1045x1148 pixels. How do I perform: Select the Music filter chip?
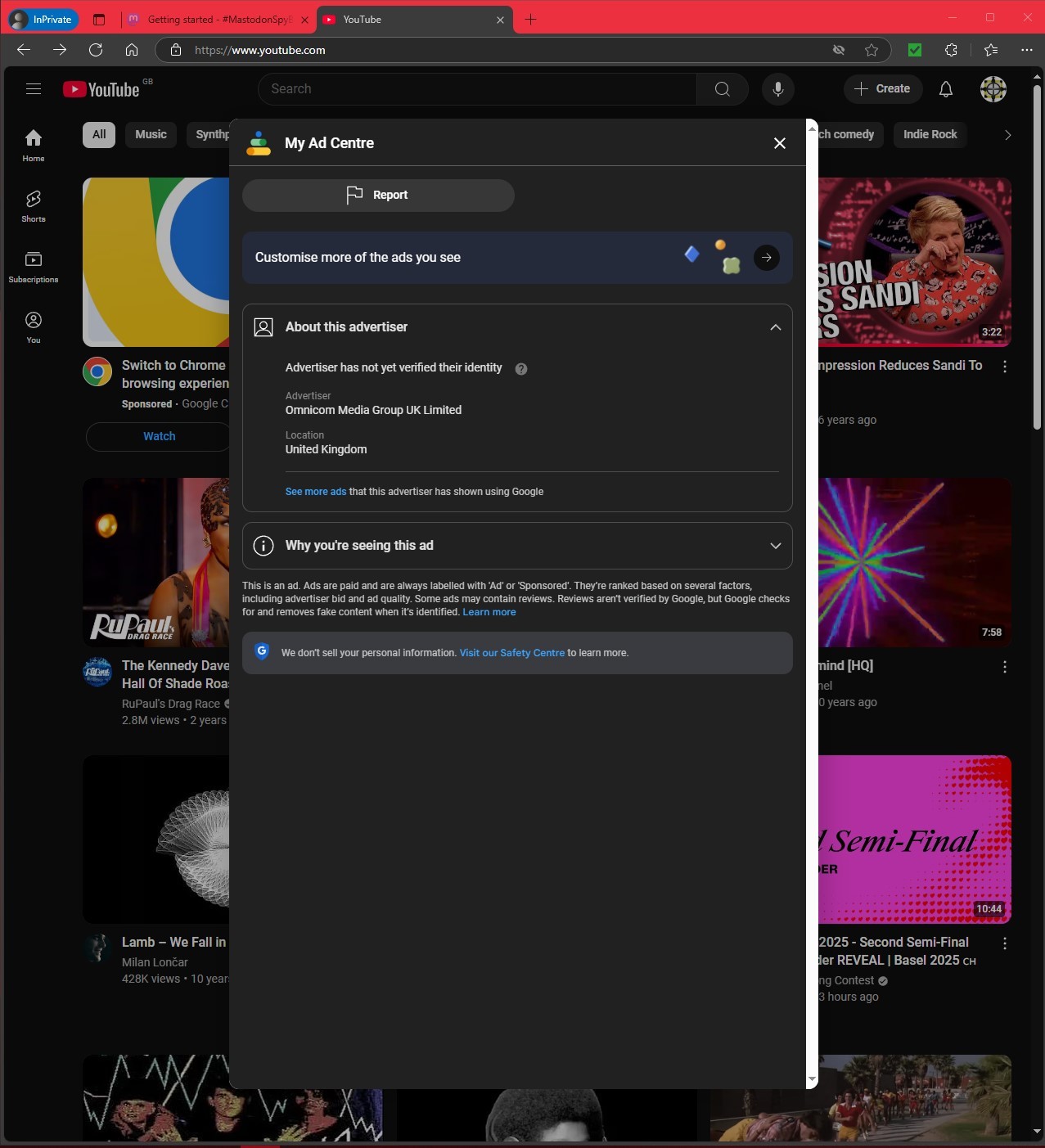151,135
